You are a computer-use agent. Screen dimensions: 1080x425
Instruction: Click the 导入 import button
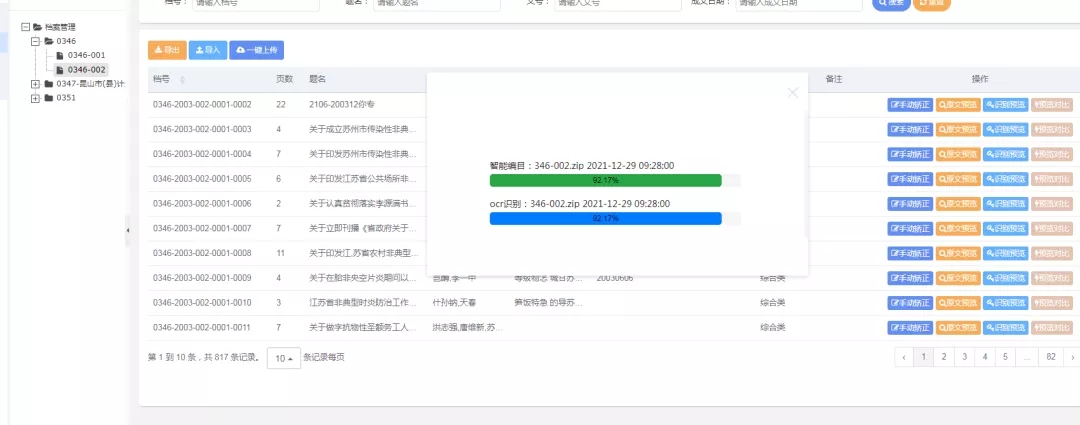pos(207,50)
